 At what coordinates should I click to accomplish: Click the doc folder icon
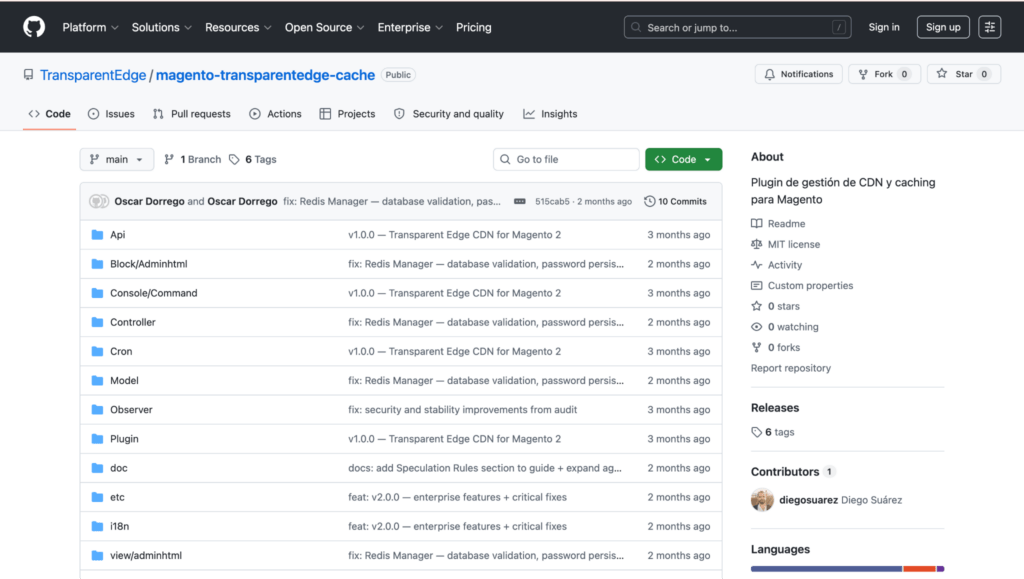97,468
